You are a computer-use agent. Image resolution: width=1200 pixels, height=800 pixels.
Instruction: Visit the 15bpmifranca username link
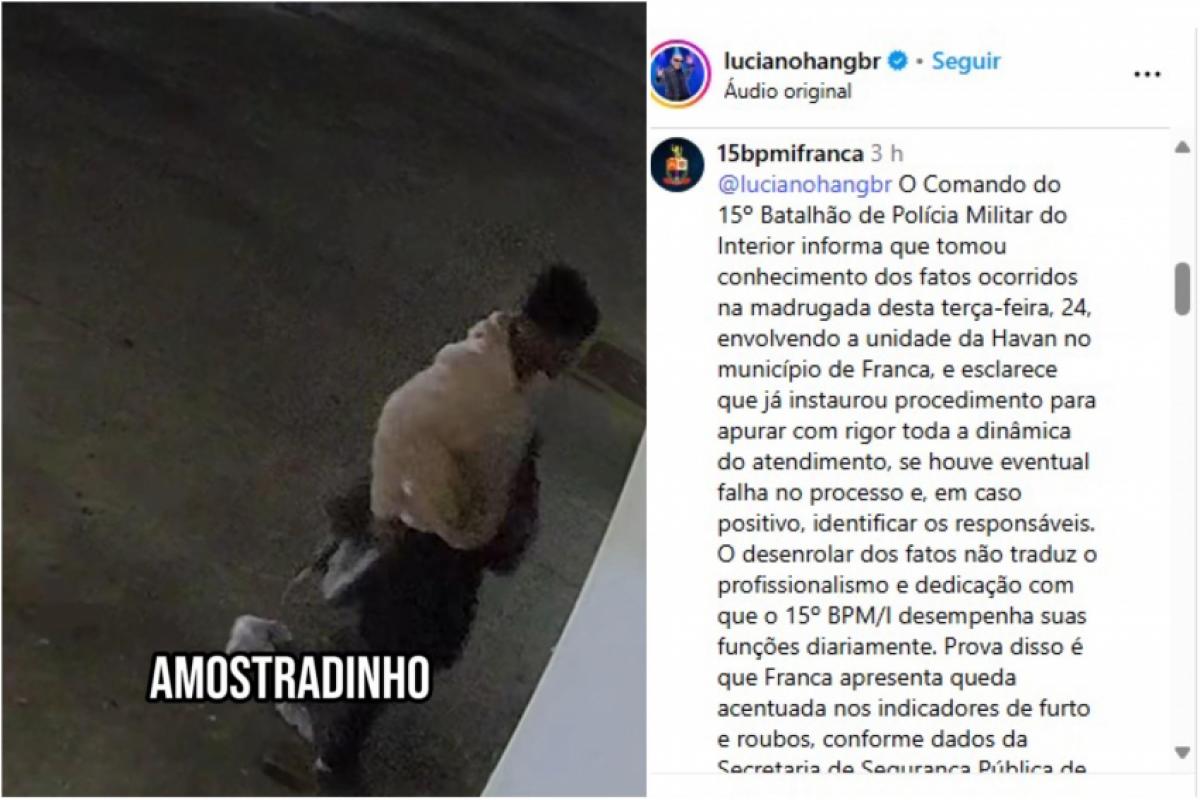(790, 154)
